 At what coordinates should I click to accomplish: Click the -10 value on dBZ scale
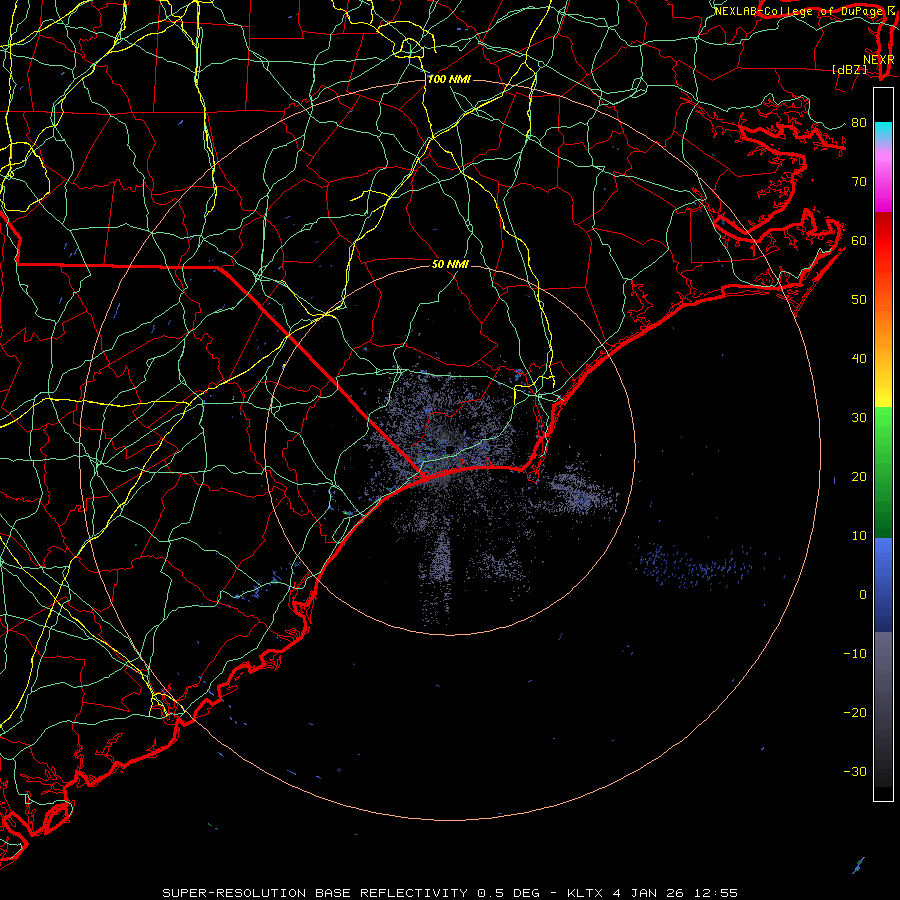855,654
